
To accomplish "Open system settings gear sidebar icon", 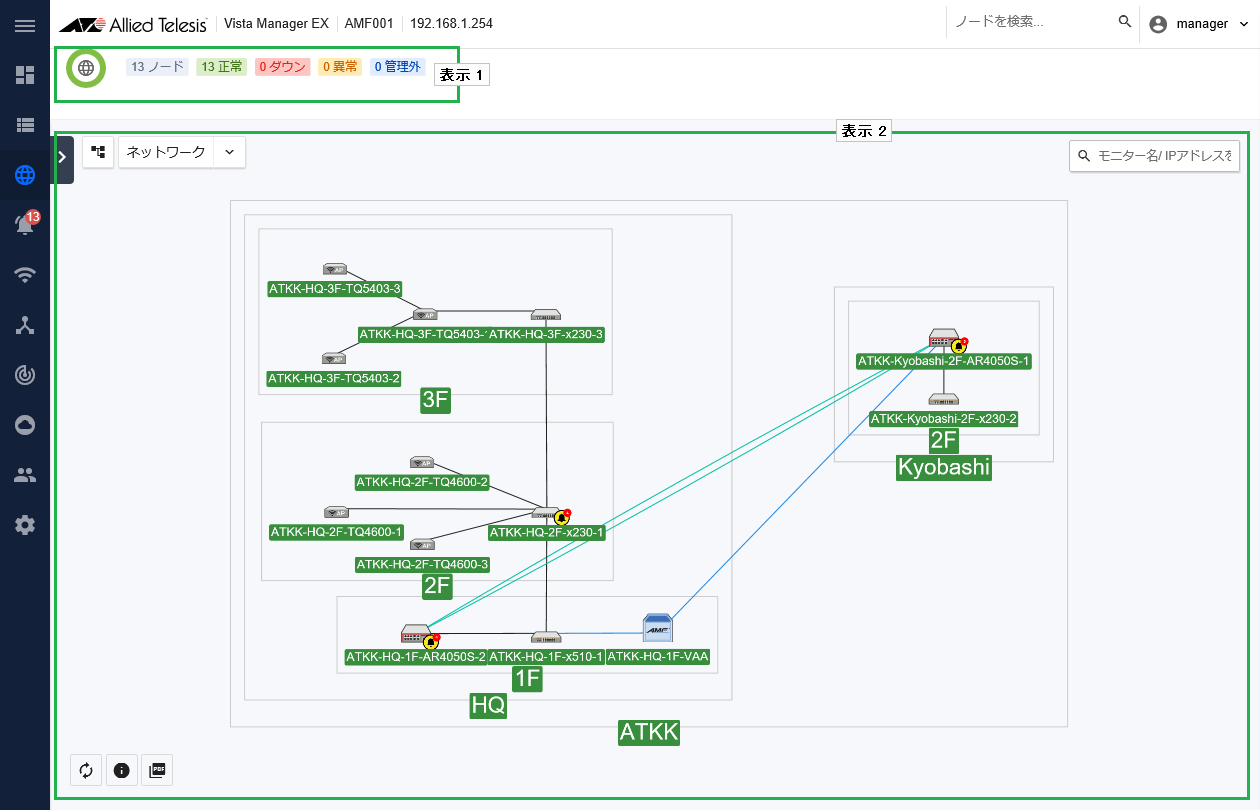I will 25,525.
